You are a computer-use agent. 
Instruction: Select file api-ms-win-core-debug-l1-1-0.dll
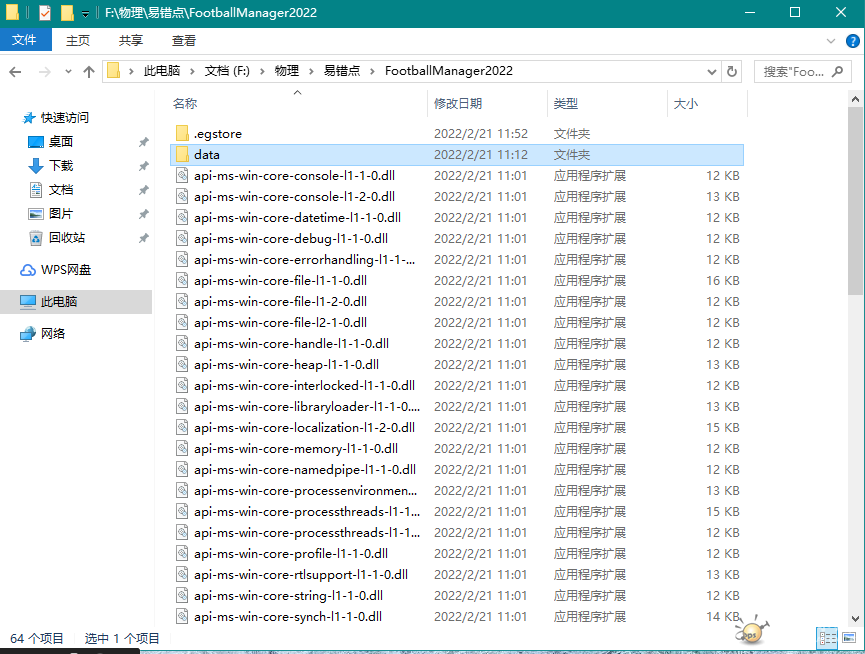(x=457, y=238)
